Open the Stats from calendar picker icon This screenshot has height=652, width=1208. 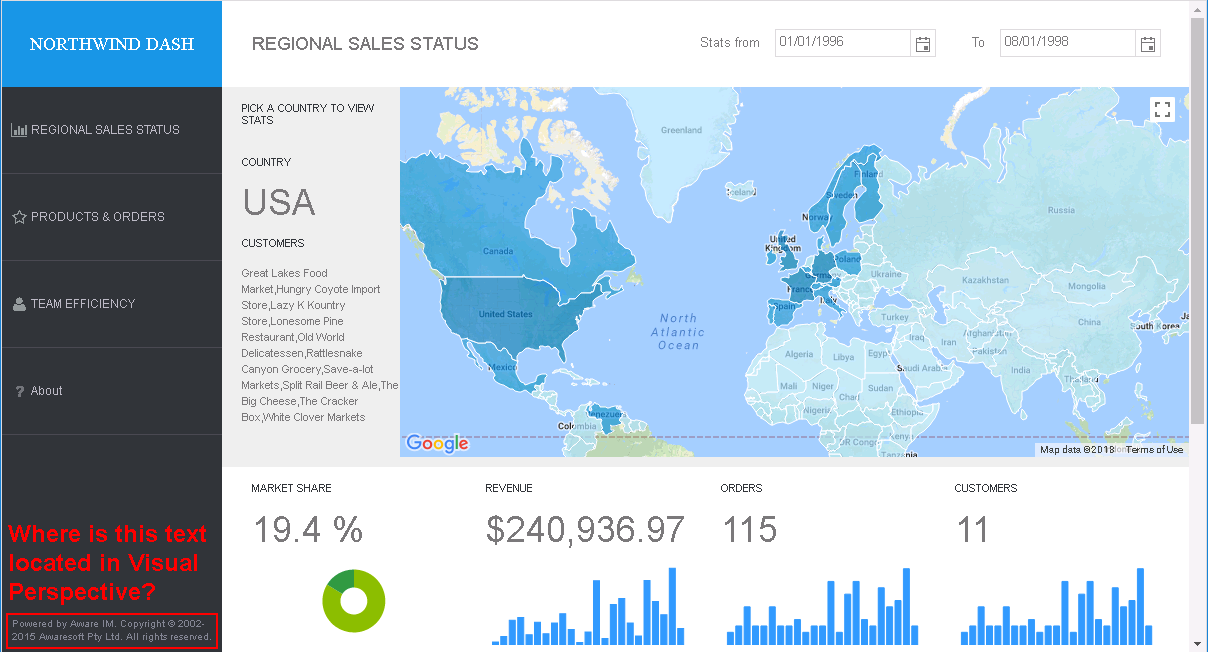click(x=923, y=44)
